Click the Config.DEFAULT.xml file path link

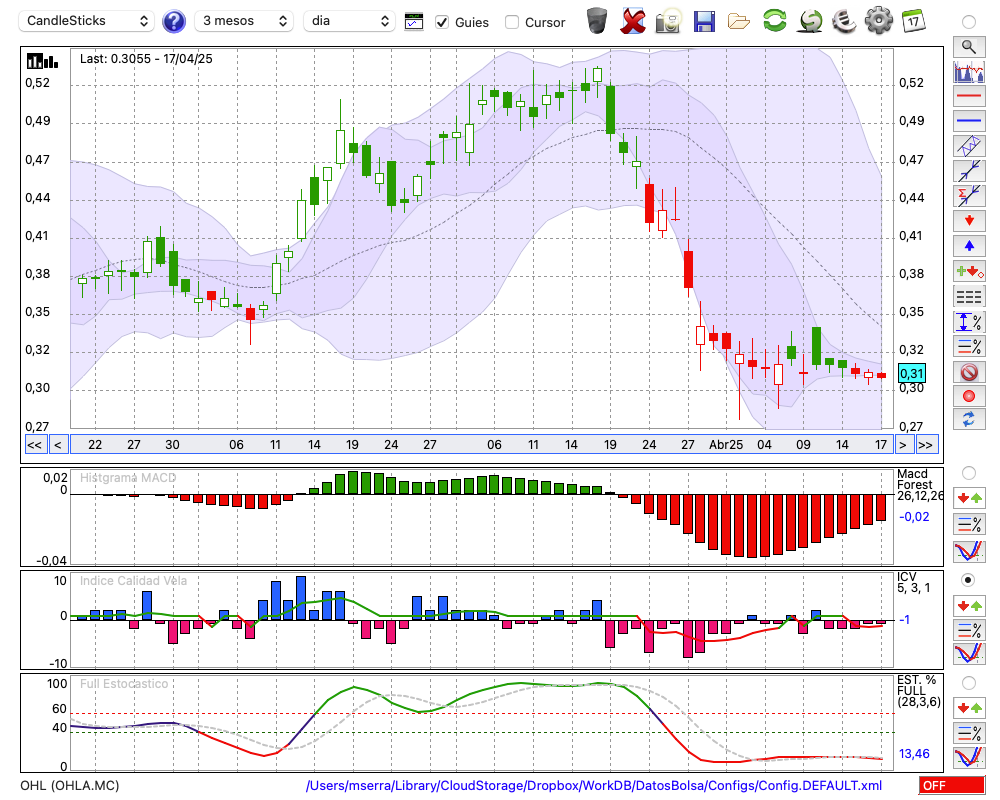(594, 785)
